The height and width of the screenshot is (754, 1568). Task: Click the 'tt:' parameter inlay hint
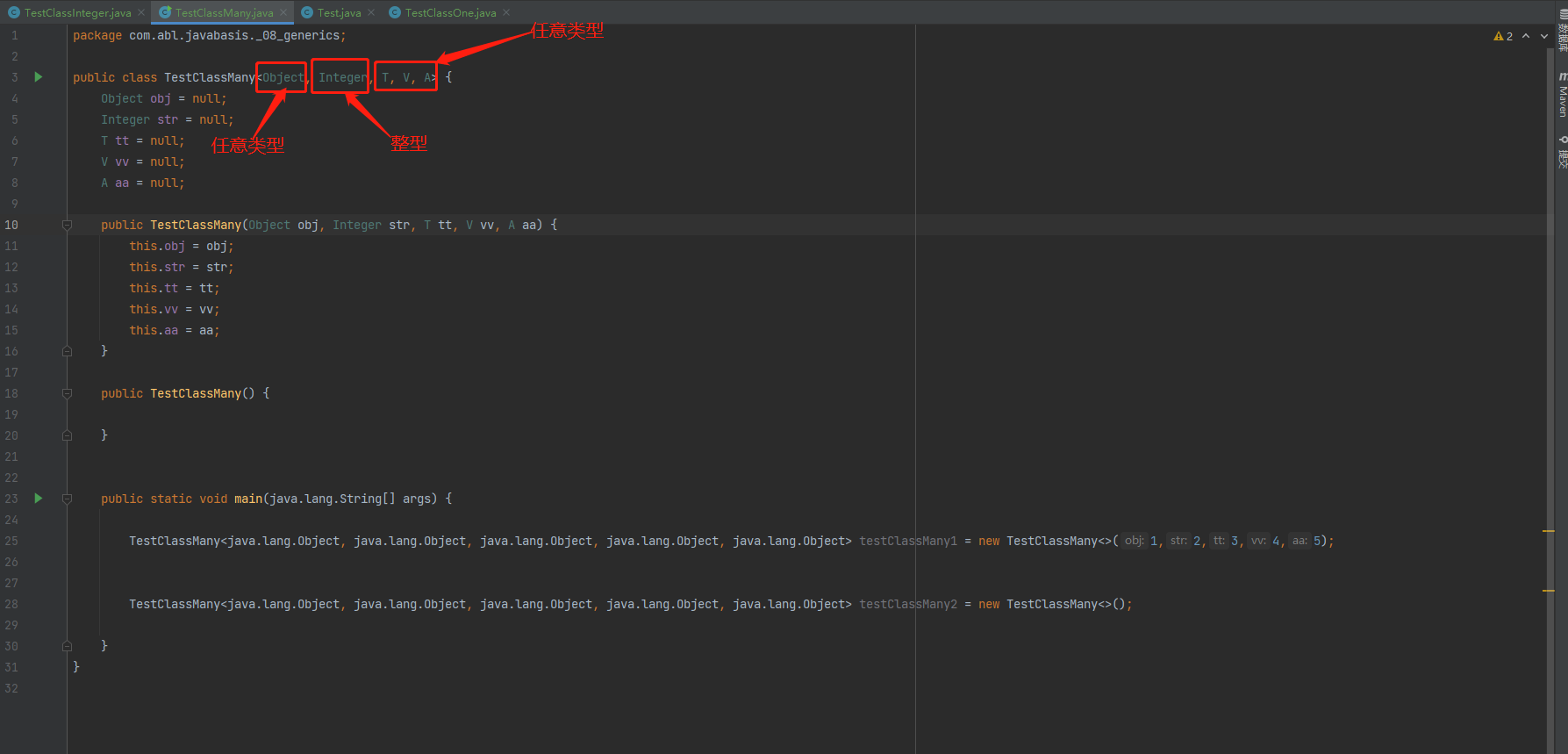pyautogui.click(x=1219, y=541)
